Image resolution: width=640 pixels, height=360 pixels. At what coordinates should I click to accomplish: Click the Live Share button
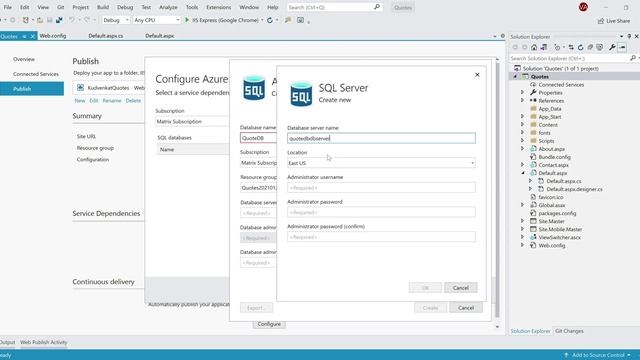point(614,21)
